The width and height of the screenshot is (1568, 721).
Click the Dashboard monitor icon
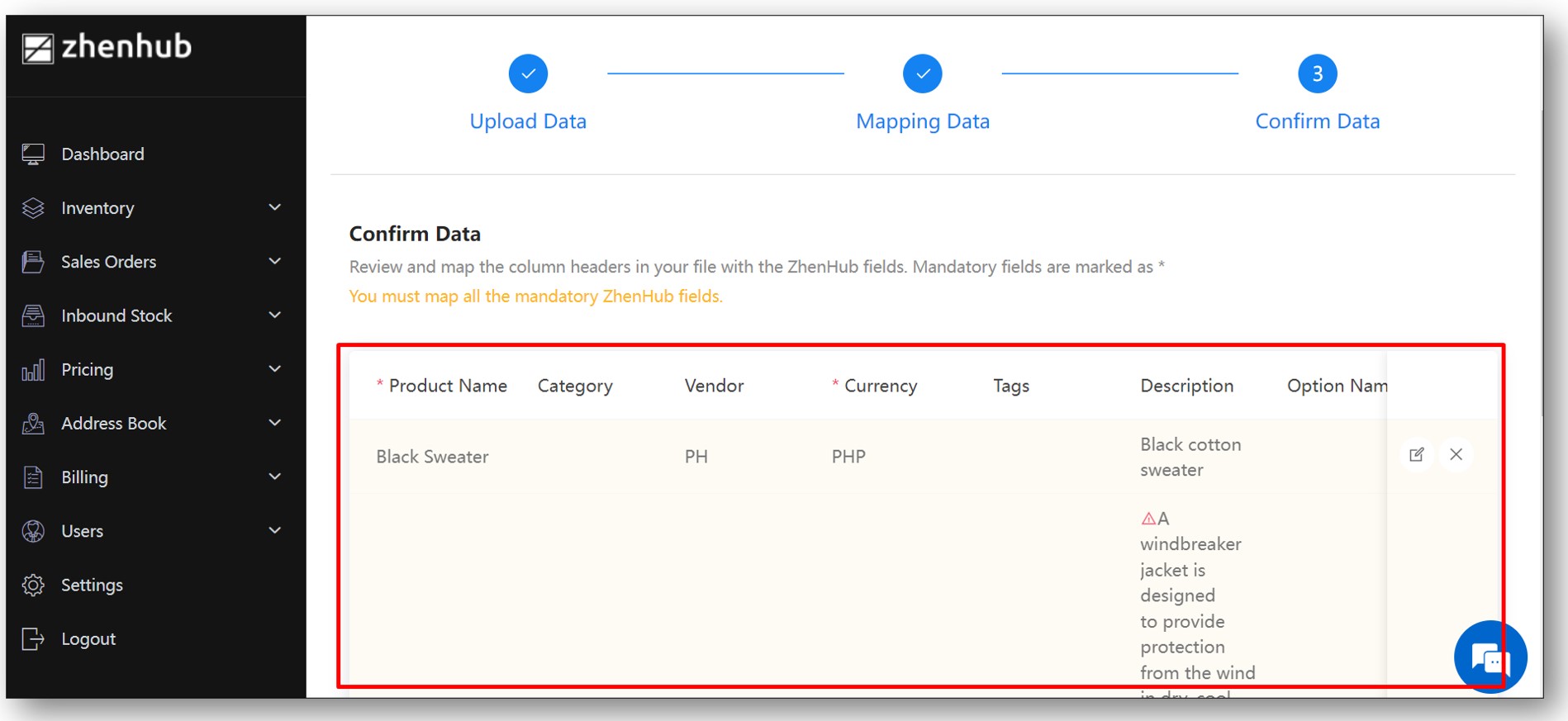[x=33, y=154]
